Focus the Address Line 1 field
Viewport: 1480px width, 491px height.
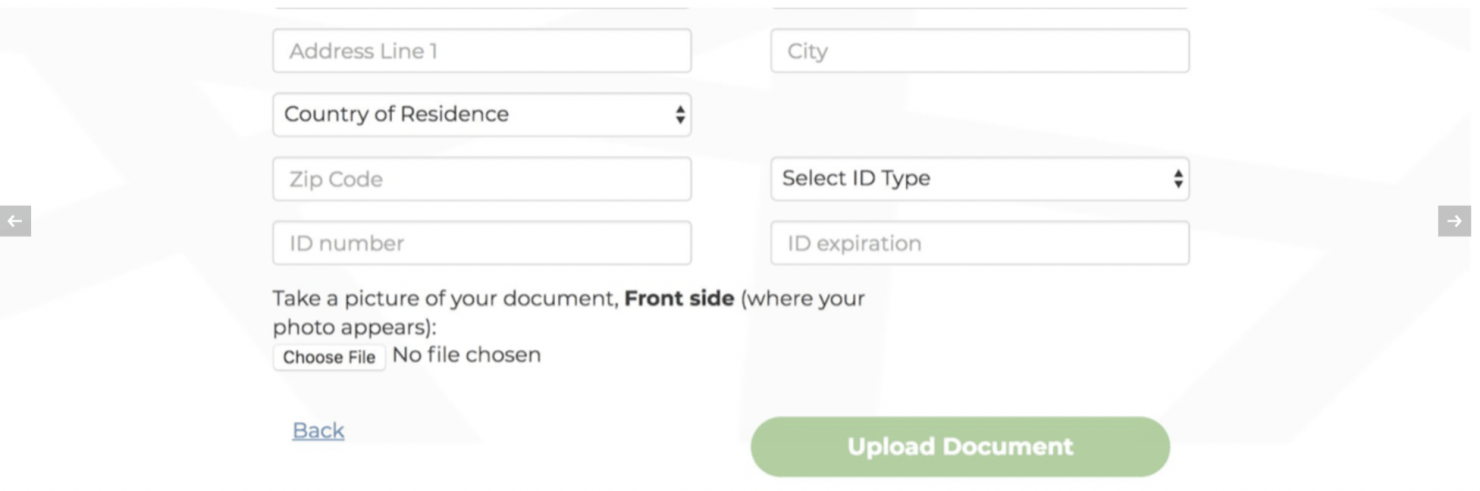coord(482,51)
